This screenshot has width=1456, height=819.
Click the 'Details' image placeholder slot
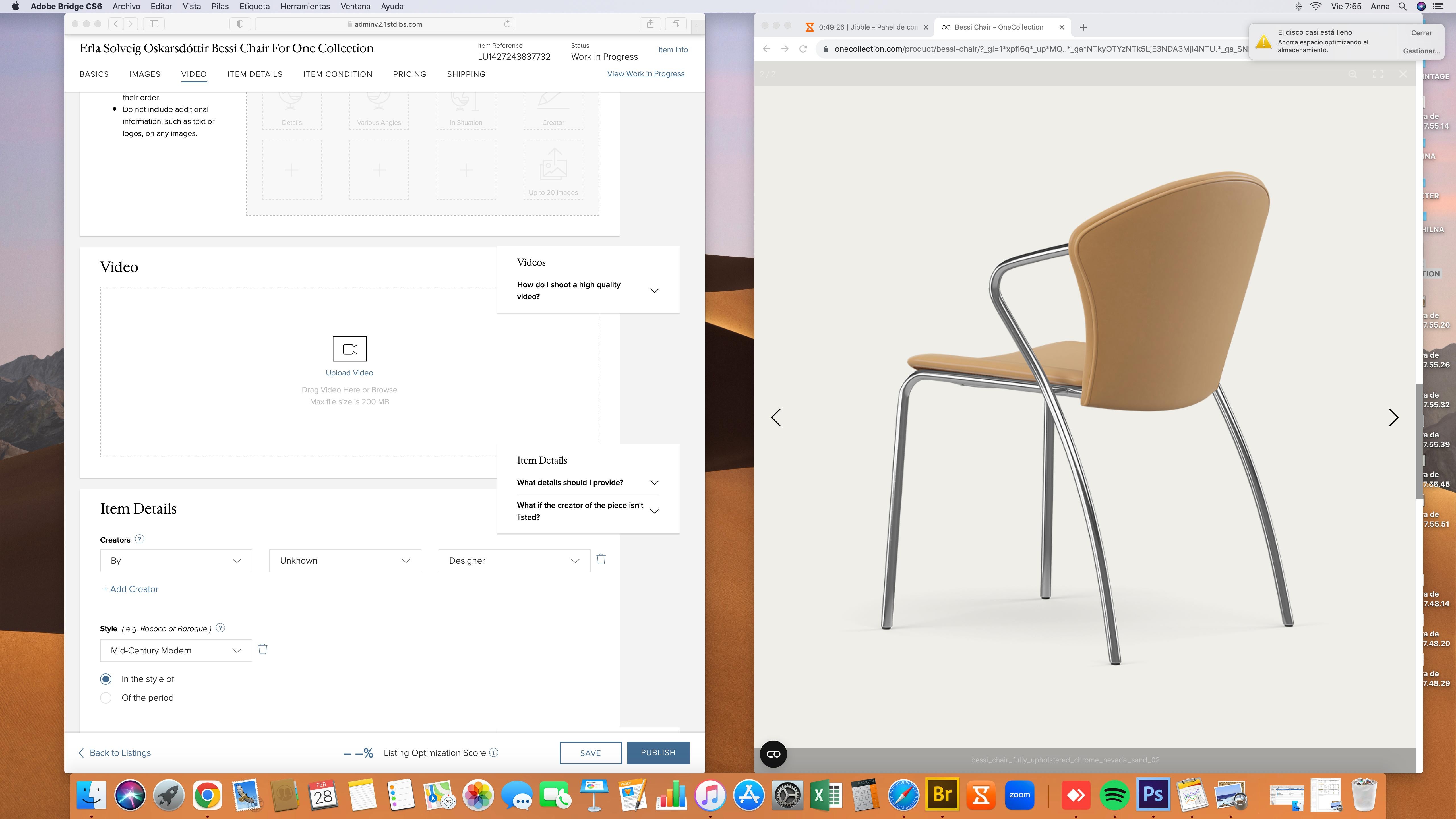pos(292,110)
